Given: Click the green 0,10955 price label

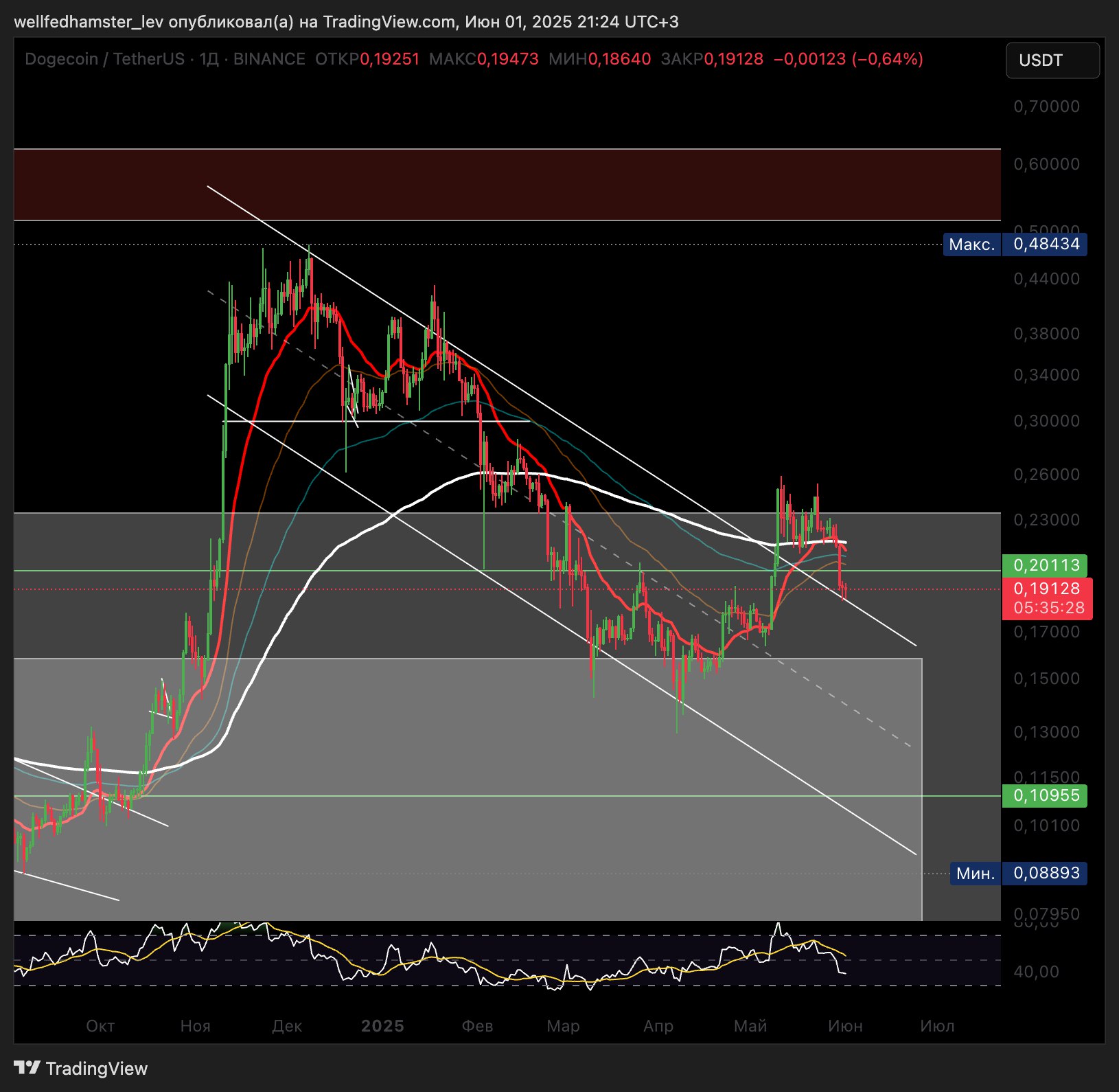Looking at the screenshot, I should click(x=1045, y=795).
